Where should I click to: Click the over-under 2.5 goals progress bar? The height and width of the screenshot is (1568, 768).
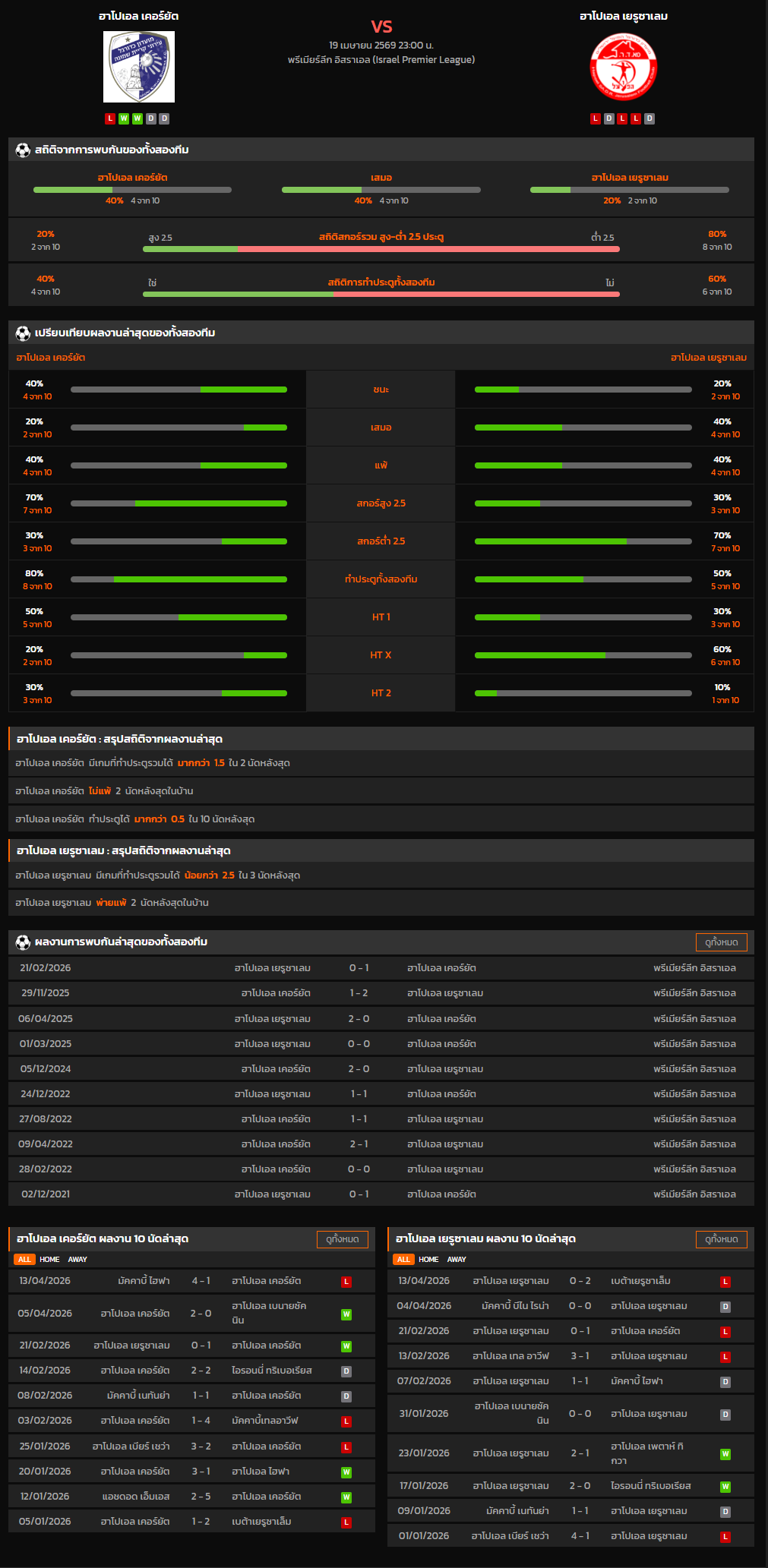(x=381, y=249)
